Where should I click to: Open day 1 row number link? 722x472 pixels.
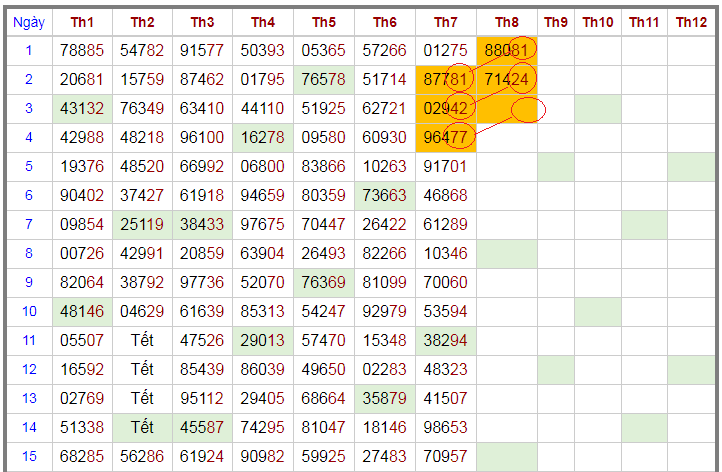pyautogui.click(x=28, y=50)
